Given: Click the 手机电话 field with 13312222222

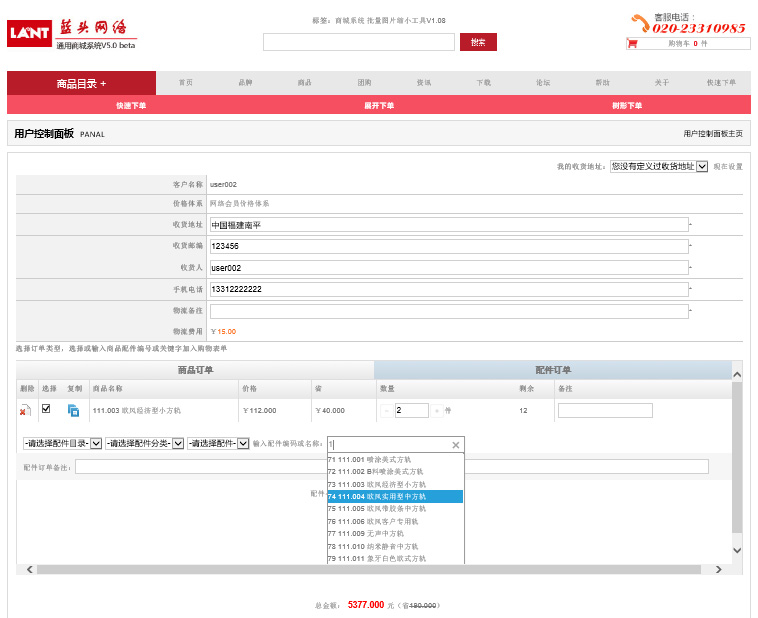Looking at the screenshot, I should (449, 289).
